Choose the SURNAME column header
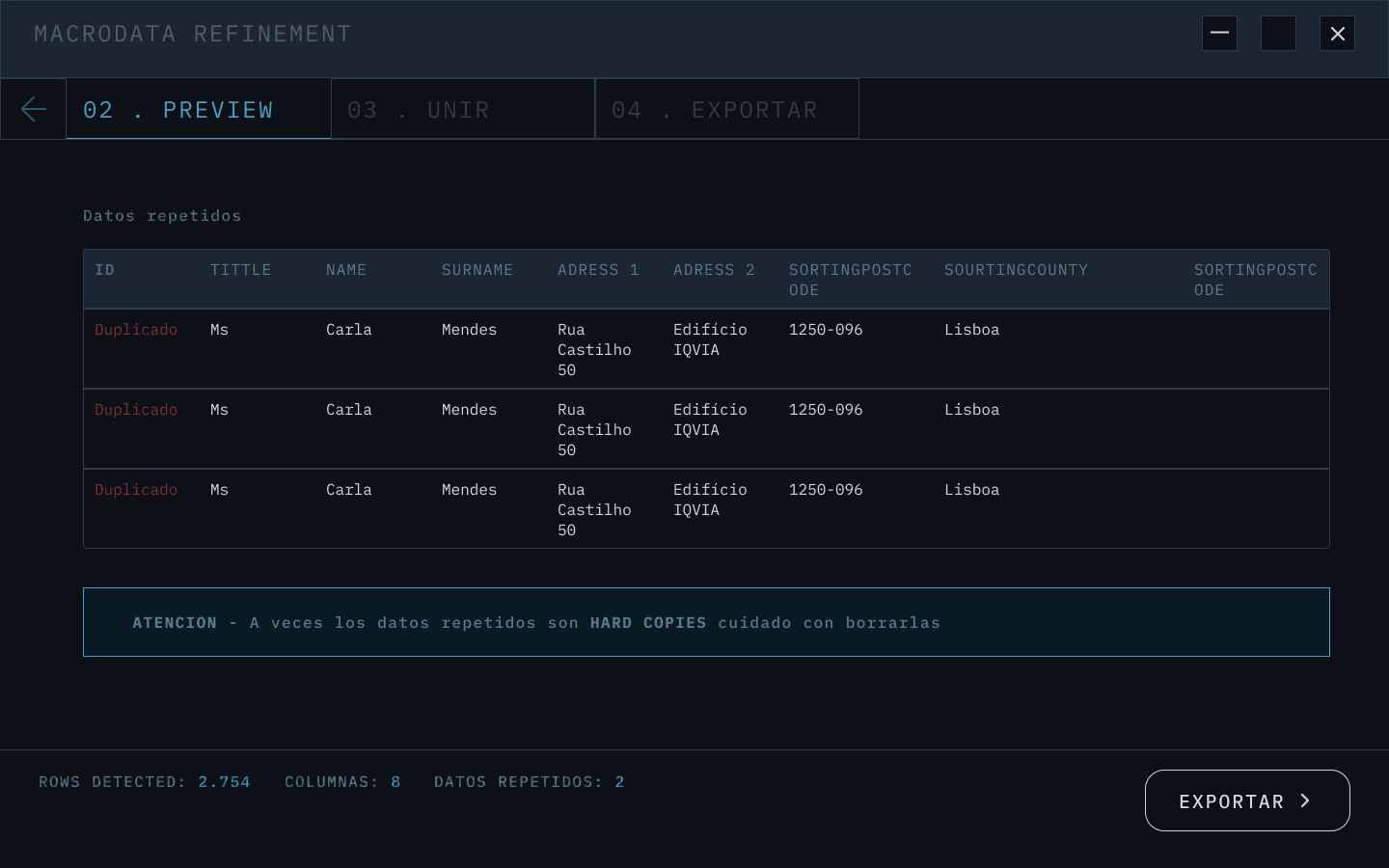 point(477,270)
